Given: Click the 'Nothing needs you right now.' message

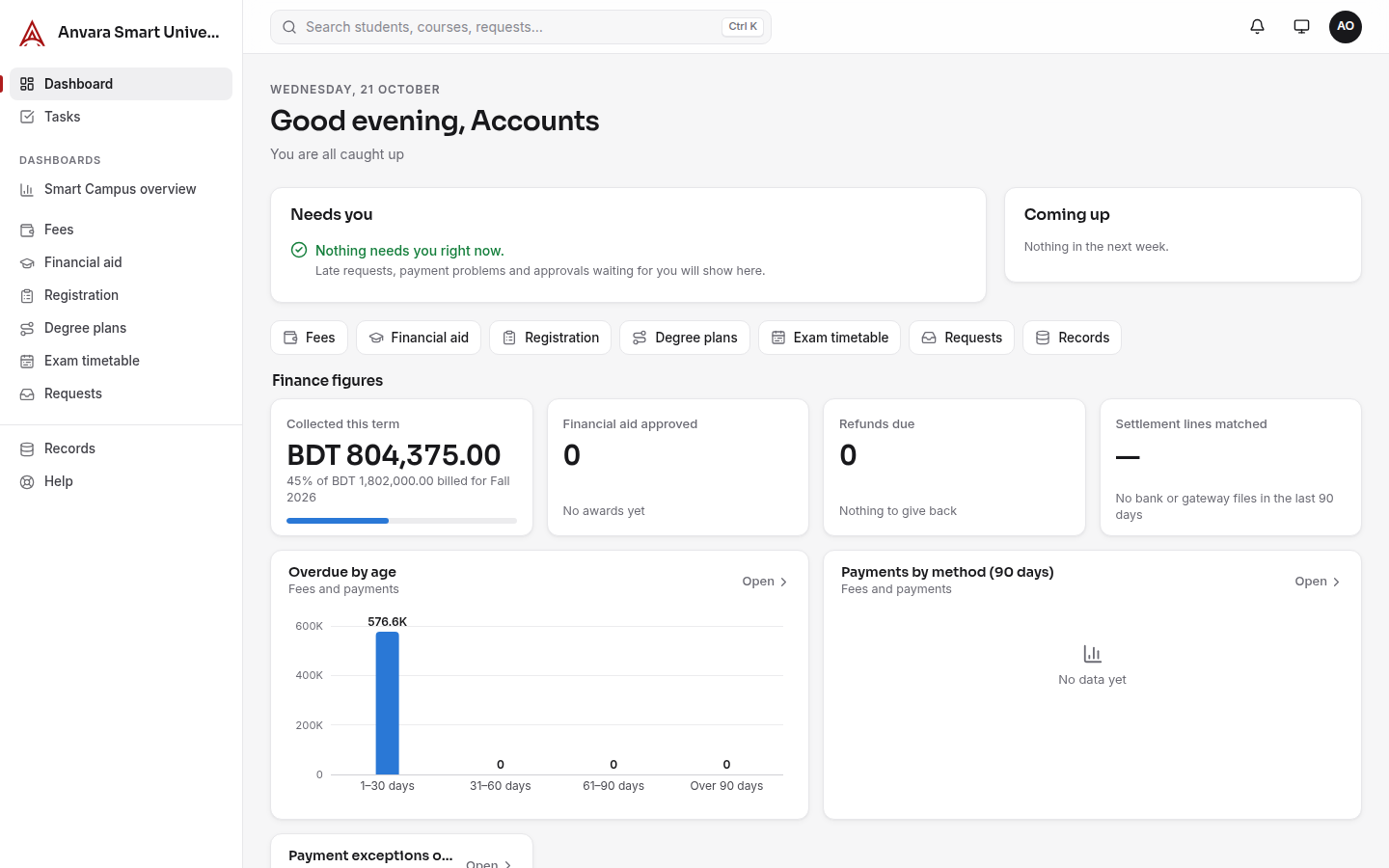Looking at the screenshot, I should 410,251.
